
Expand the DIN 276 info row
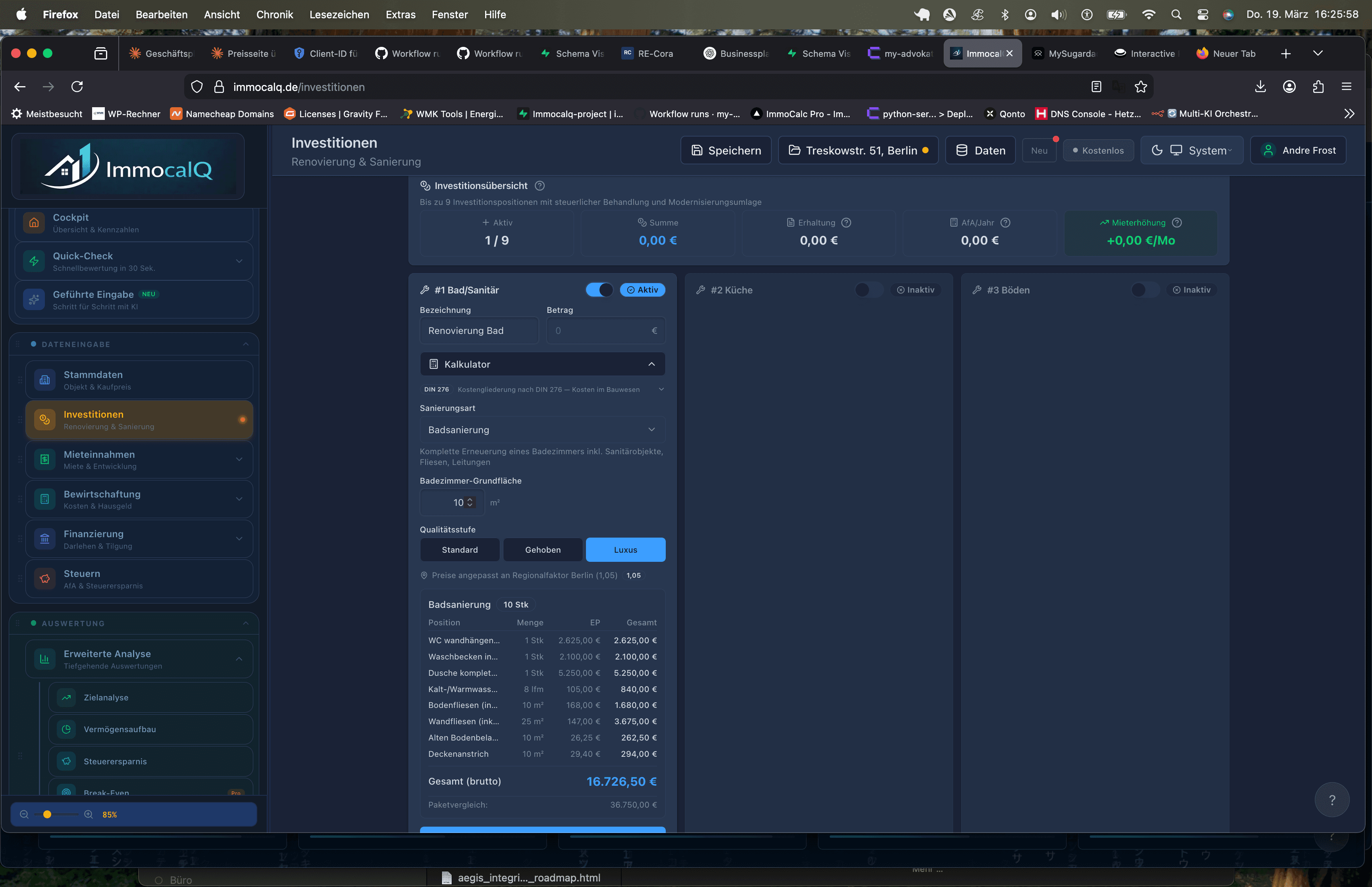coord(542,390)
